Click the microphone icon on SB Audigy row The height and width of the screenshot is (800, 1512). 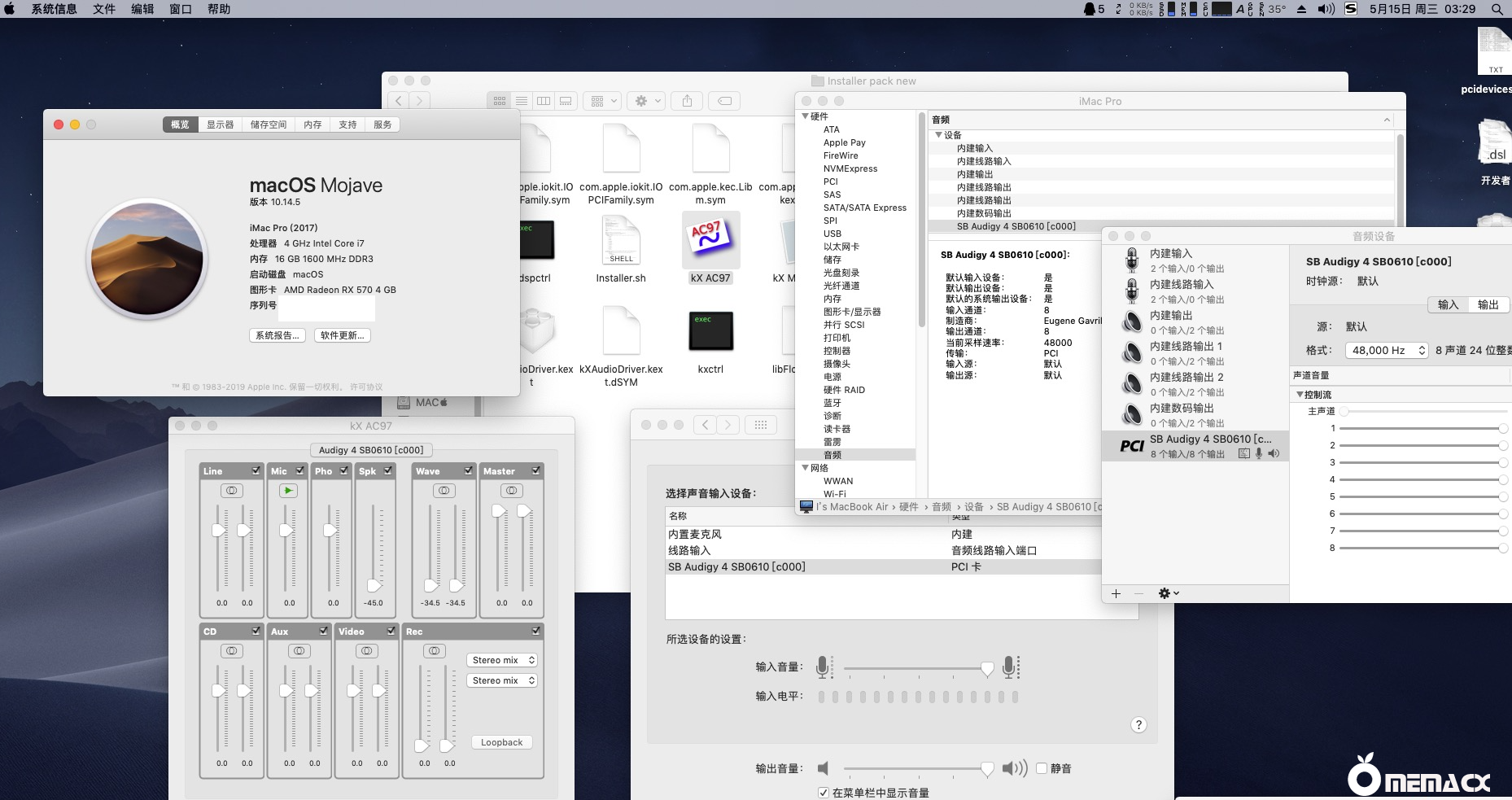1257,453
